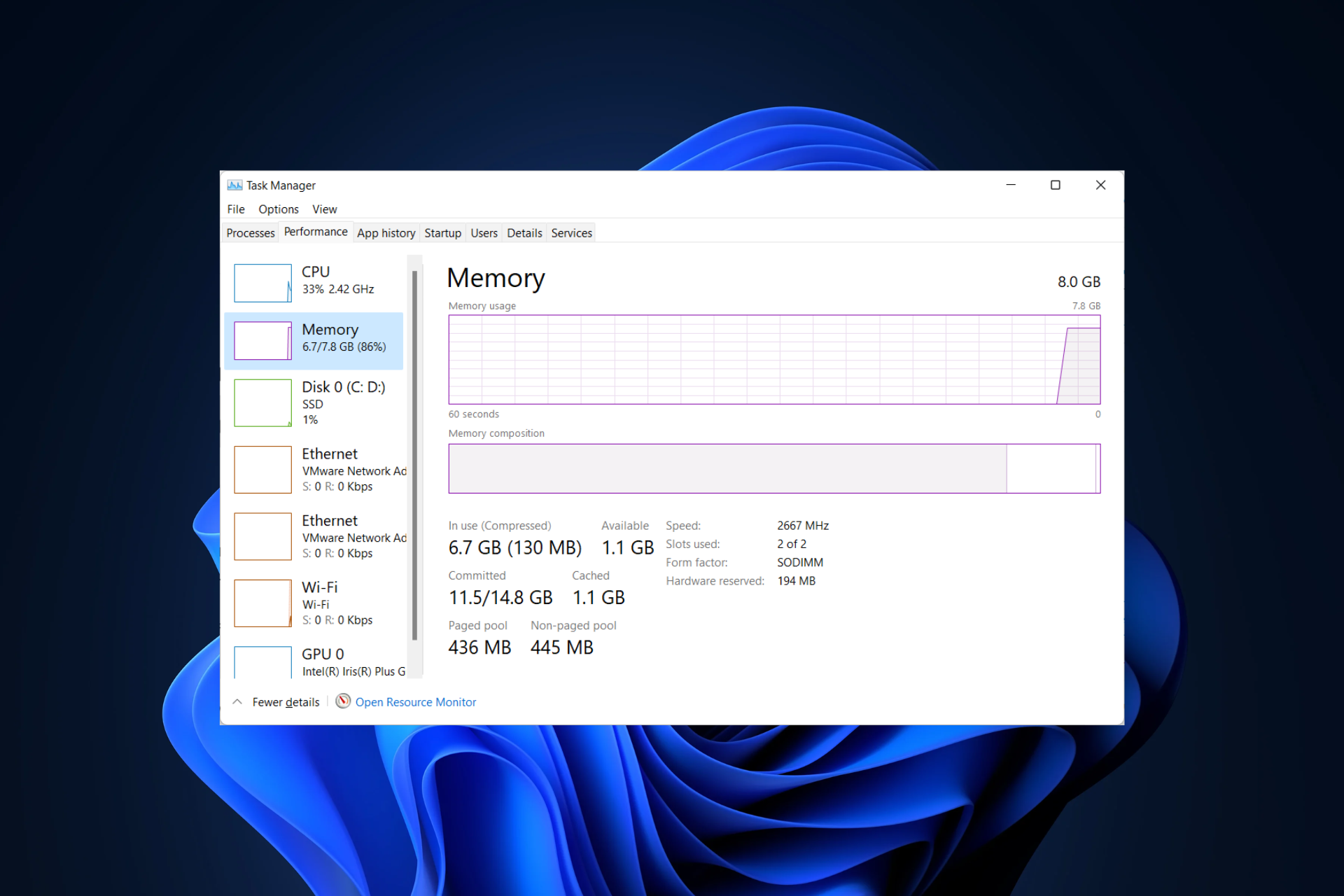Viewport: 1344px width, 896px height.
Task: Click the '6.7 GB (130 MB)' in-use value
Action: (515, 547)
